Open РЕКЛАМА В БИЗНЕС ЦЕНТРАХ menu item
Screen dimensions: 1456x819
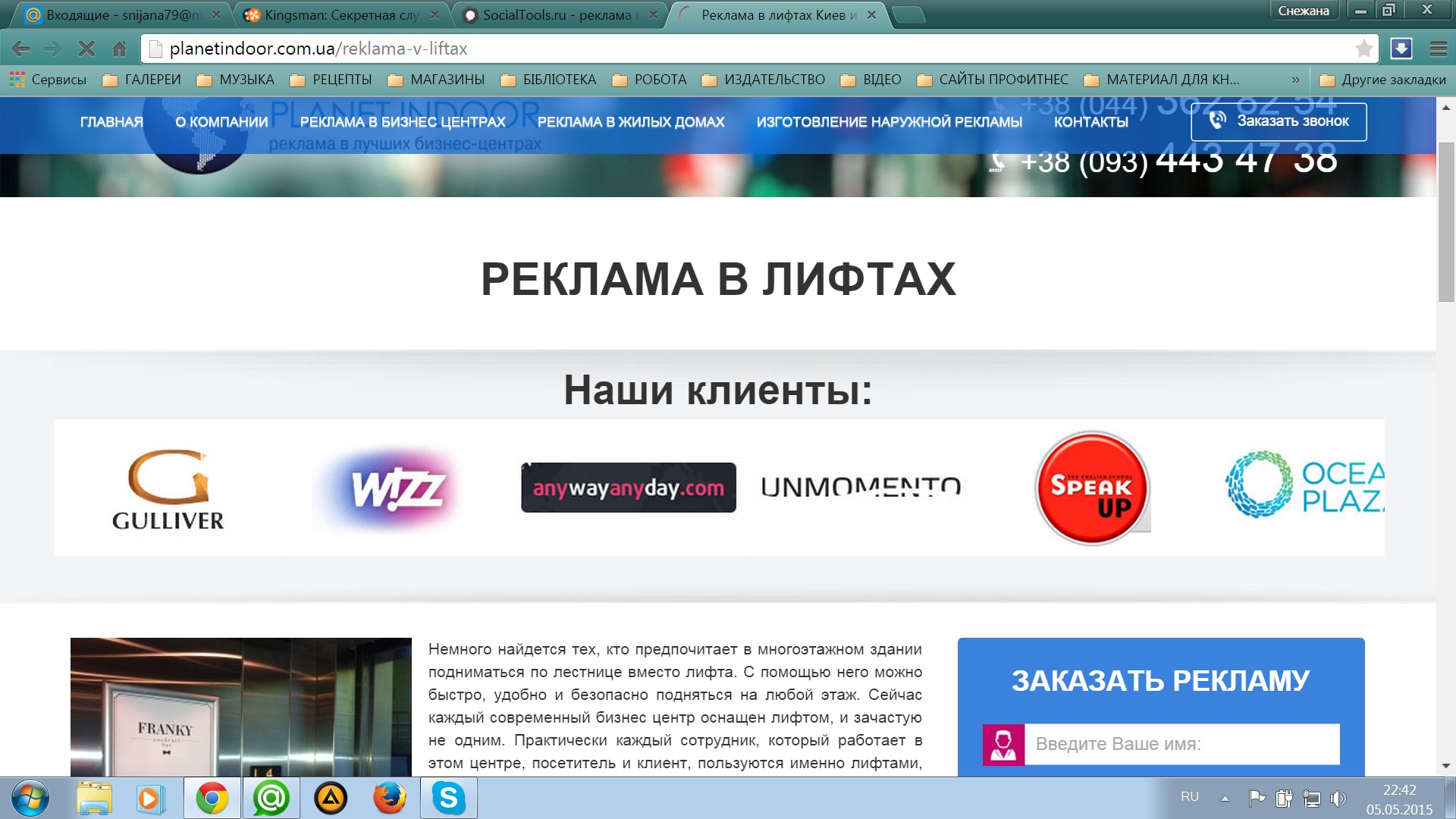[x=403, y=122]
